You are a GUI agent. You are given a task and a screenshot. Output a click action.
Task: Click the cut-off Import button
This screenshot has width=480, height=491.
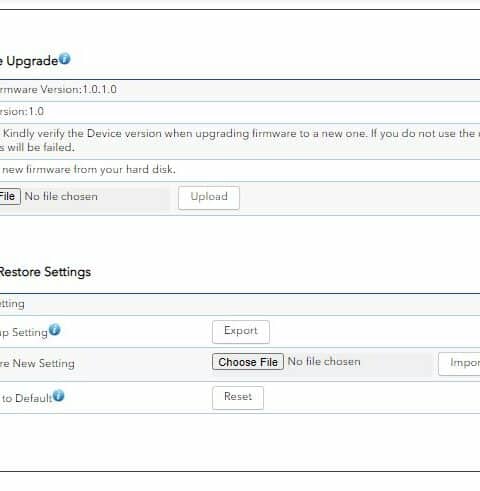point(459,364)
